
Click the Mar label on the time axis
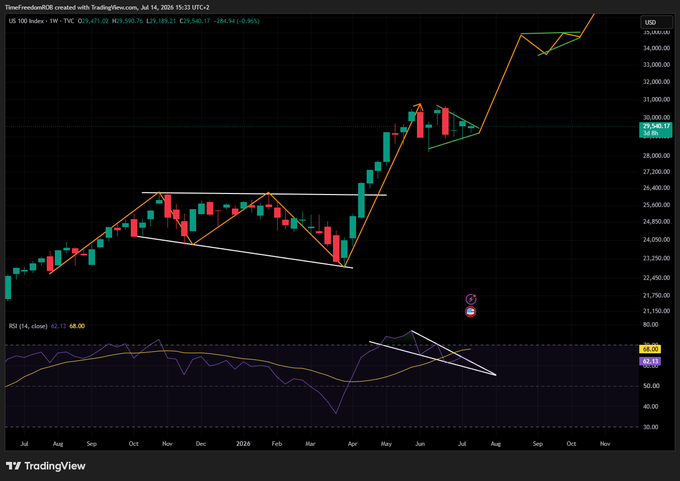[311, 444]
